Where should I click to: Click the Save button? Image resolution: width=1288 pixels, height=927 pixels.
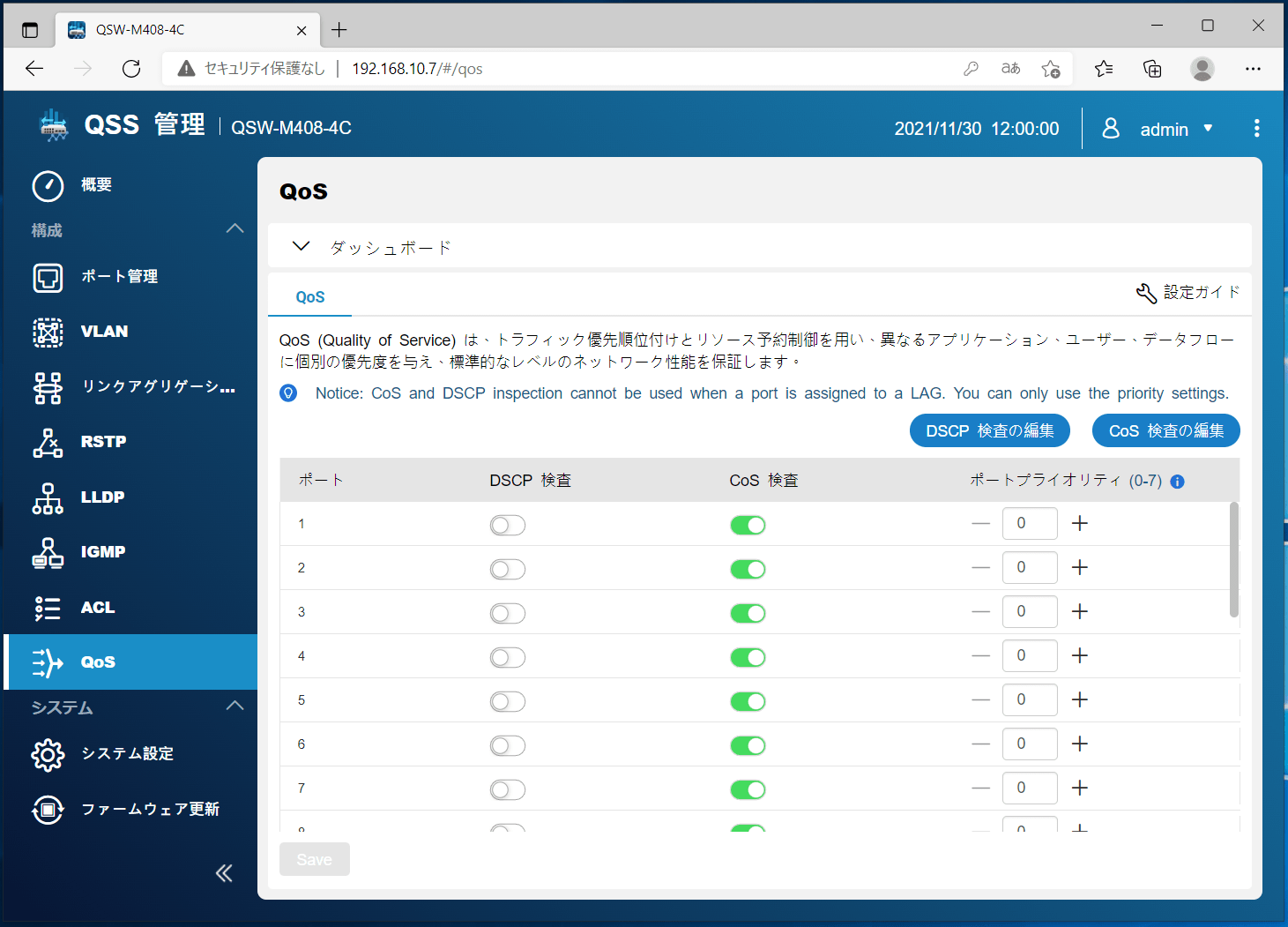click(x=315, y=860)
